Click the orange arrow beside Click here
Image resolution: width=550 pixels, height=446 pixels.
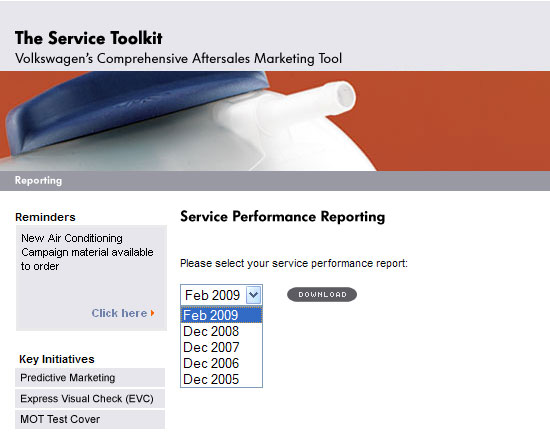pyautogui.click(x=153, y=313)
